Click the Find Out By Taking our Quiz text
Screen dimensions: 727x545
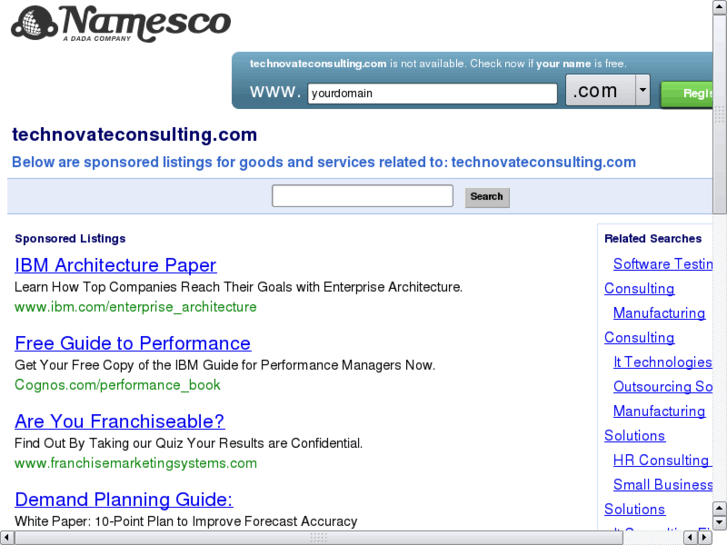188,443
